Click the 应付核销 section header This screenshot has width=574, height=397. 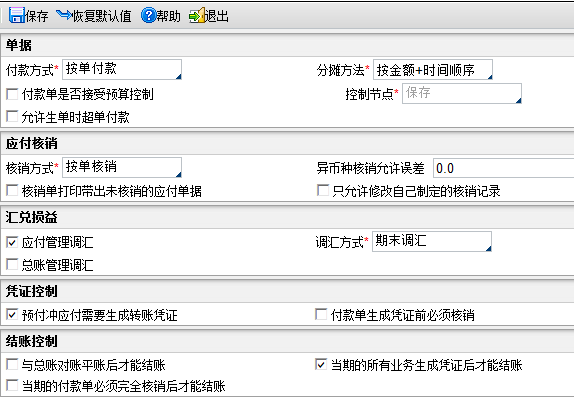point(31,143)
